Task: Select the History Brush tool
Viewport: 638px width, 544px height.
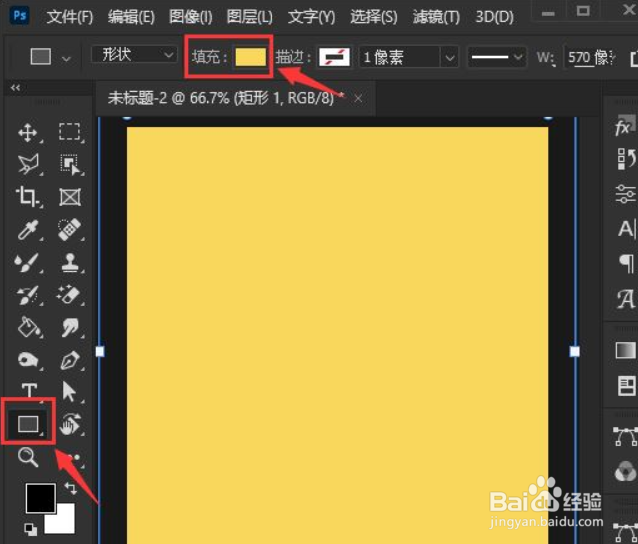Action: click(x=27, y=295)
